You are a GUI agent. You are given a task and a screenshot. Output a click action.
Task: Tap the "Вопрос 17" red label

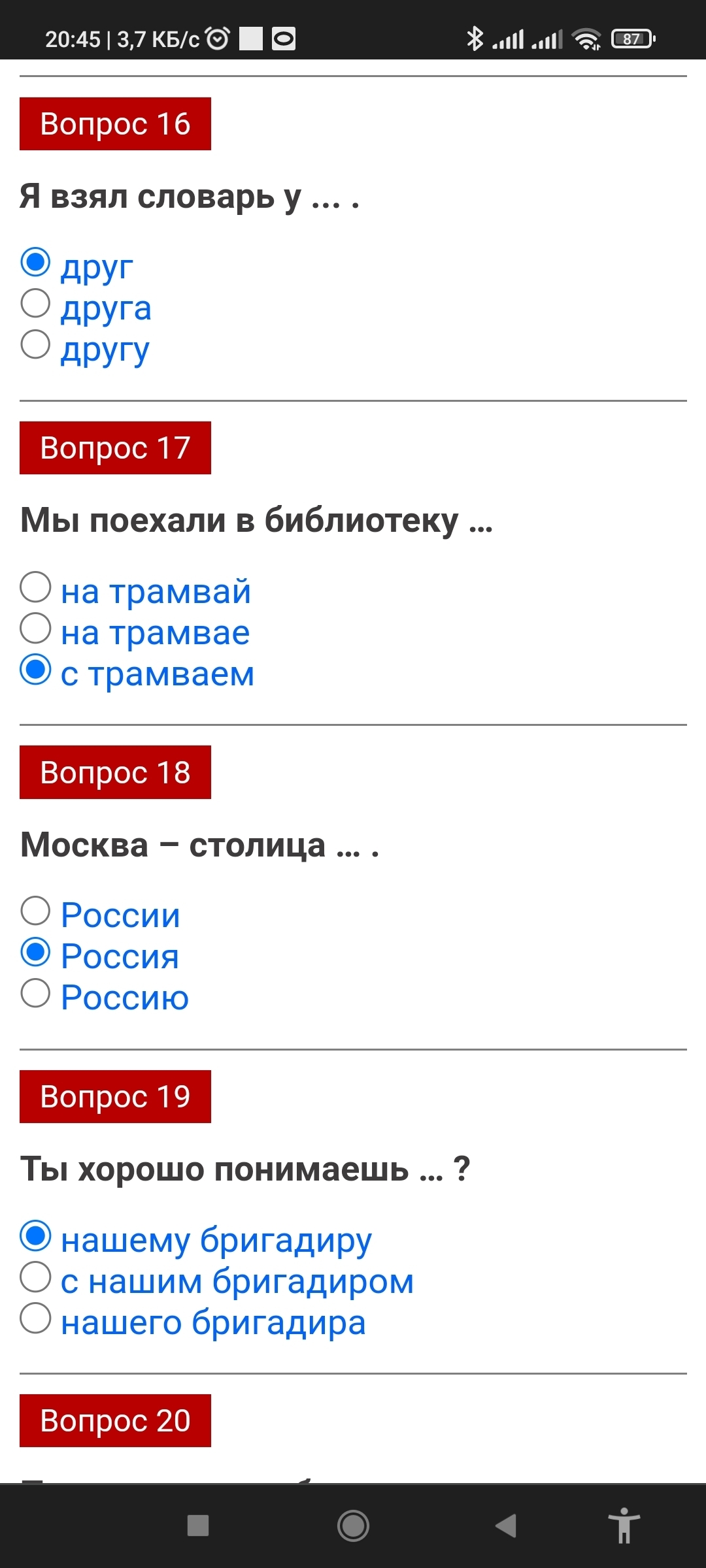115,448
